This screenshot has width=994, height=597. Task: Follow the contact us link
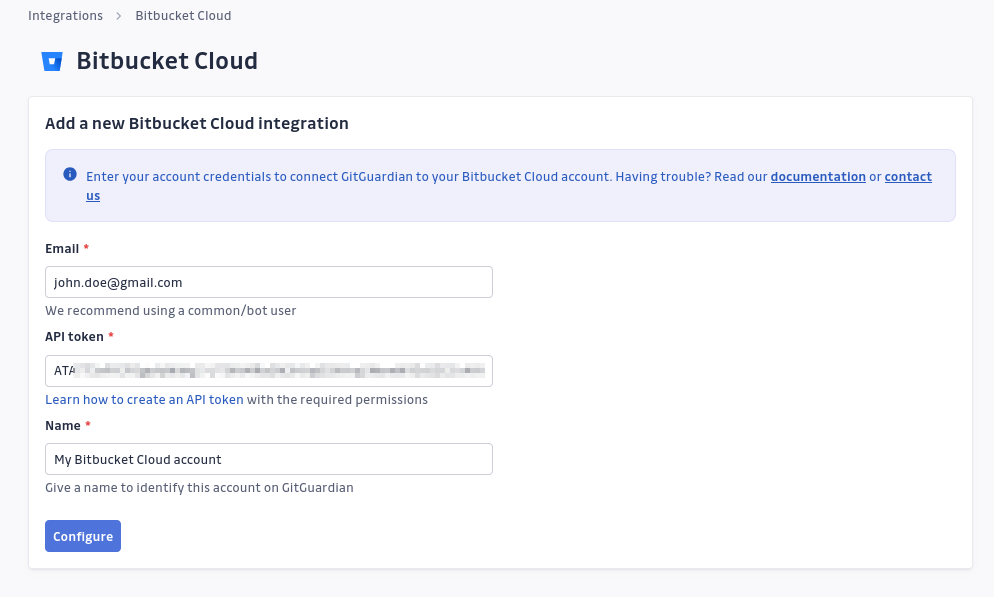[908, 177]
